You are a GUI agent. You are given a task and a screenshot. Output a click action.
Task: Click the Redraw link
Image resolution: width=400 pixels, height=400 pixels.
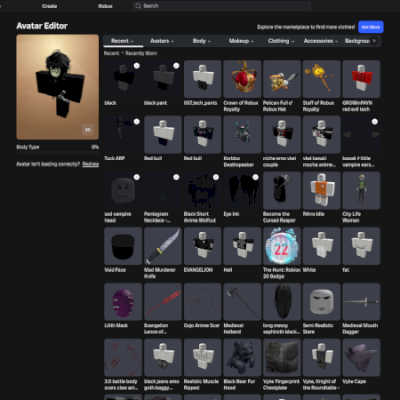pyautogui.click(x=91, y=164)
